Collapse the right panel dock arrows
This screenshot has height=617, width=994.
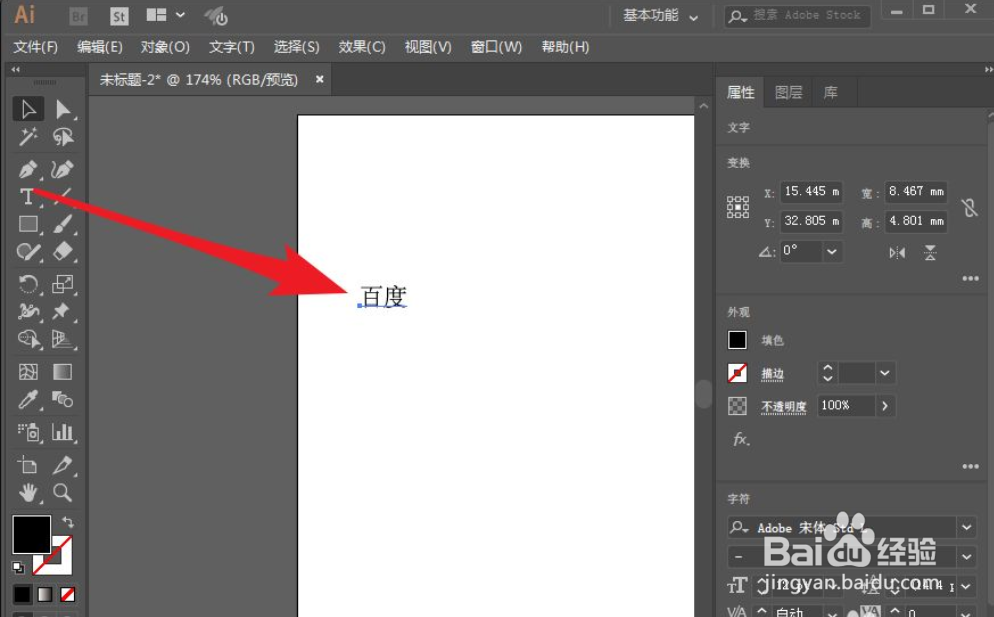pyautogui.click(x=988, y=69)
